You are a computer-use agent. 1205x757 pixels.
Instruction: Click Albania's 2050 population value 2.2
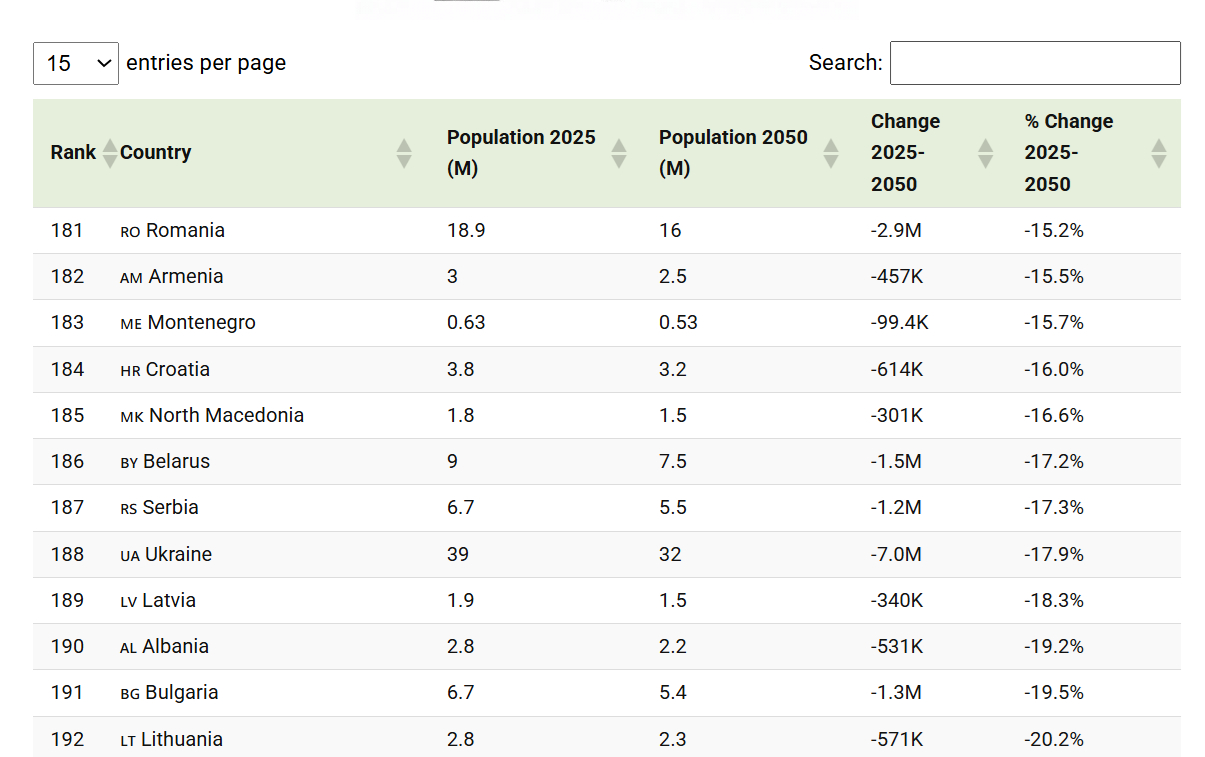672,647
